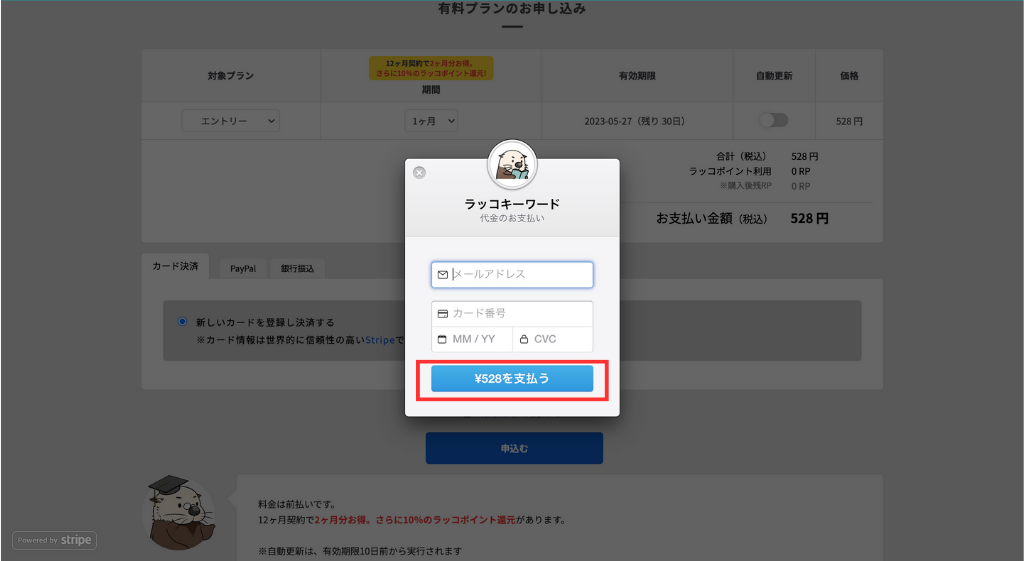Click lock icon beside CVC
The image size is (1024, 561).
pyautogui.click(x=524, y=339)
